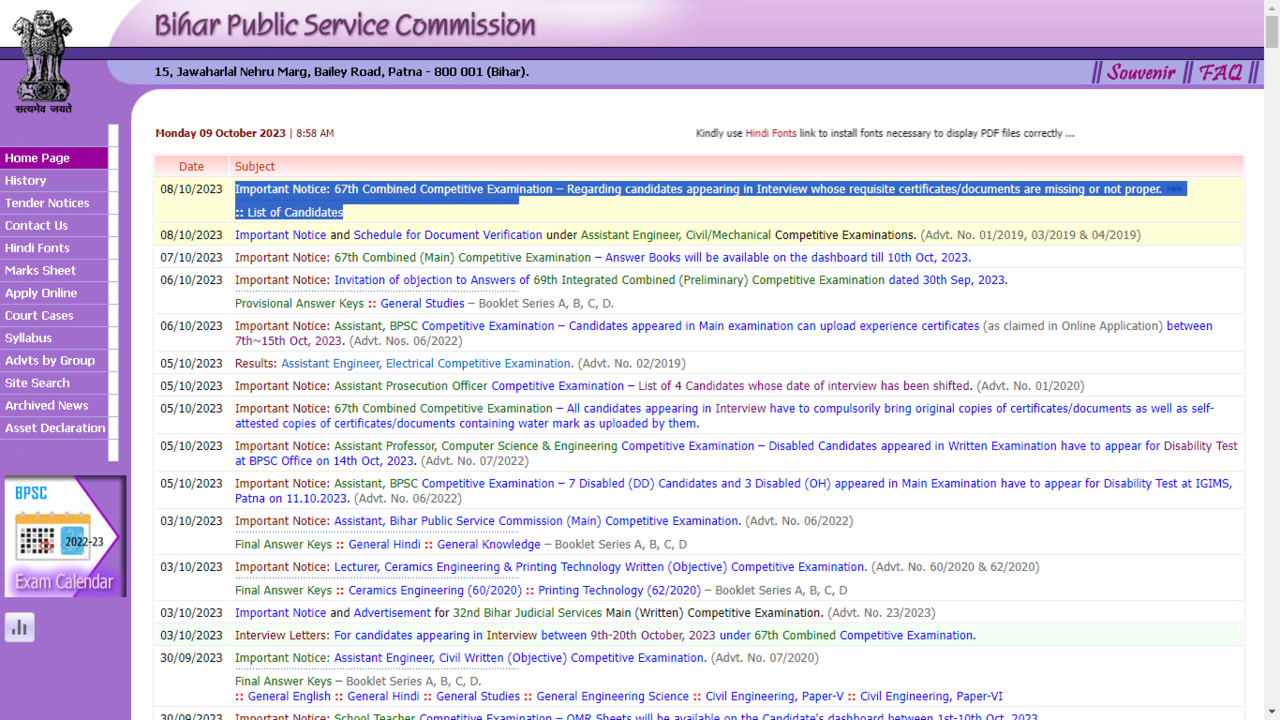Viewport: 1280px width, 720px height.
Task: Open Interview Letters 9th-20th October link
Action: coord(654,636)
